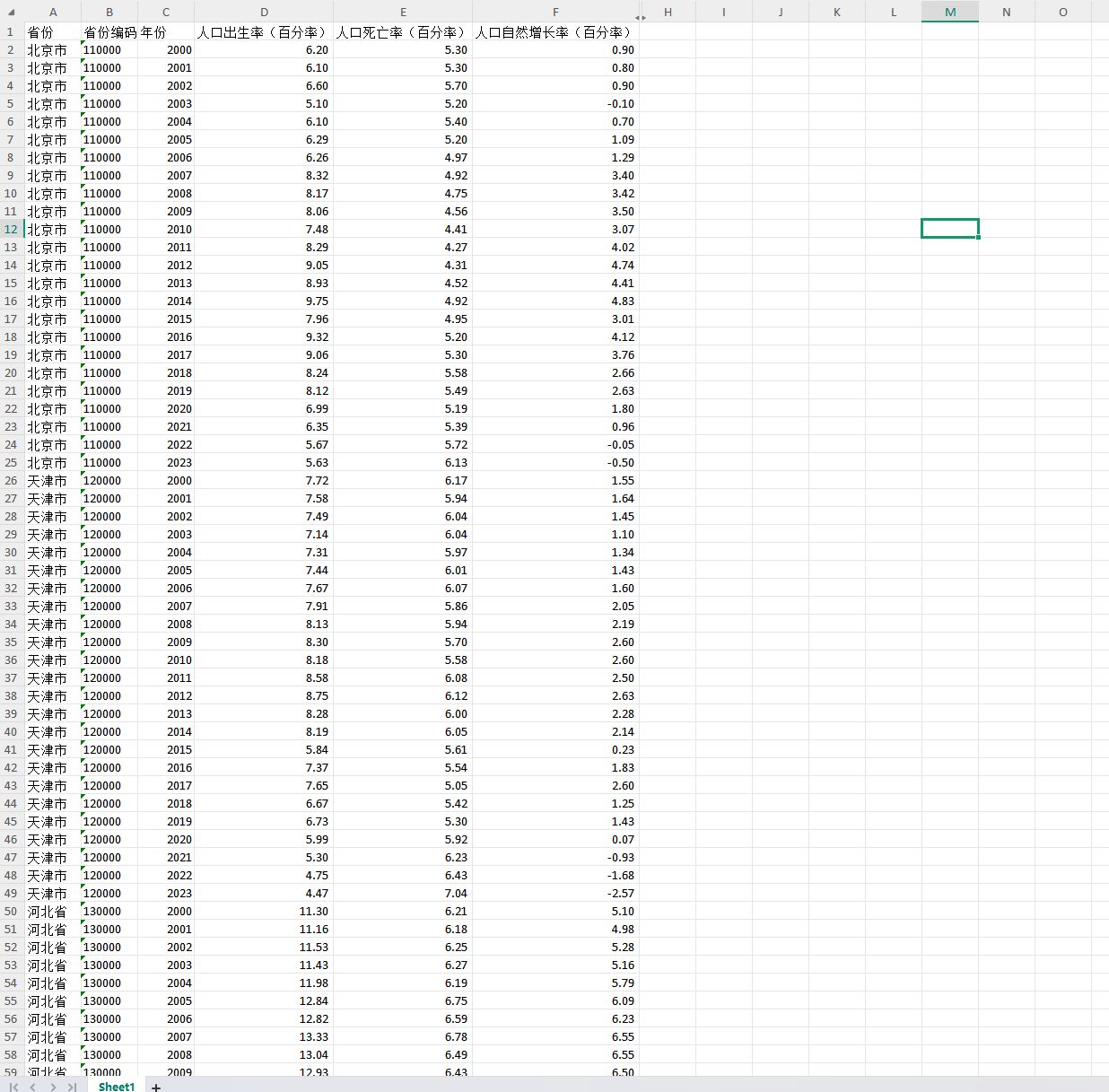Click birth rate value 9.75
1109x1092 pixels.
click(264, 301)
